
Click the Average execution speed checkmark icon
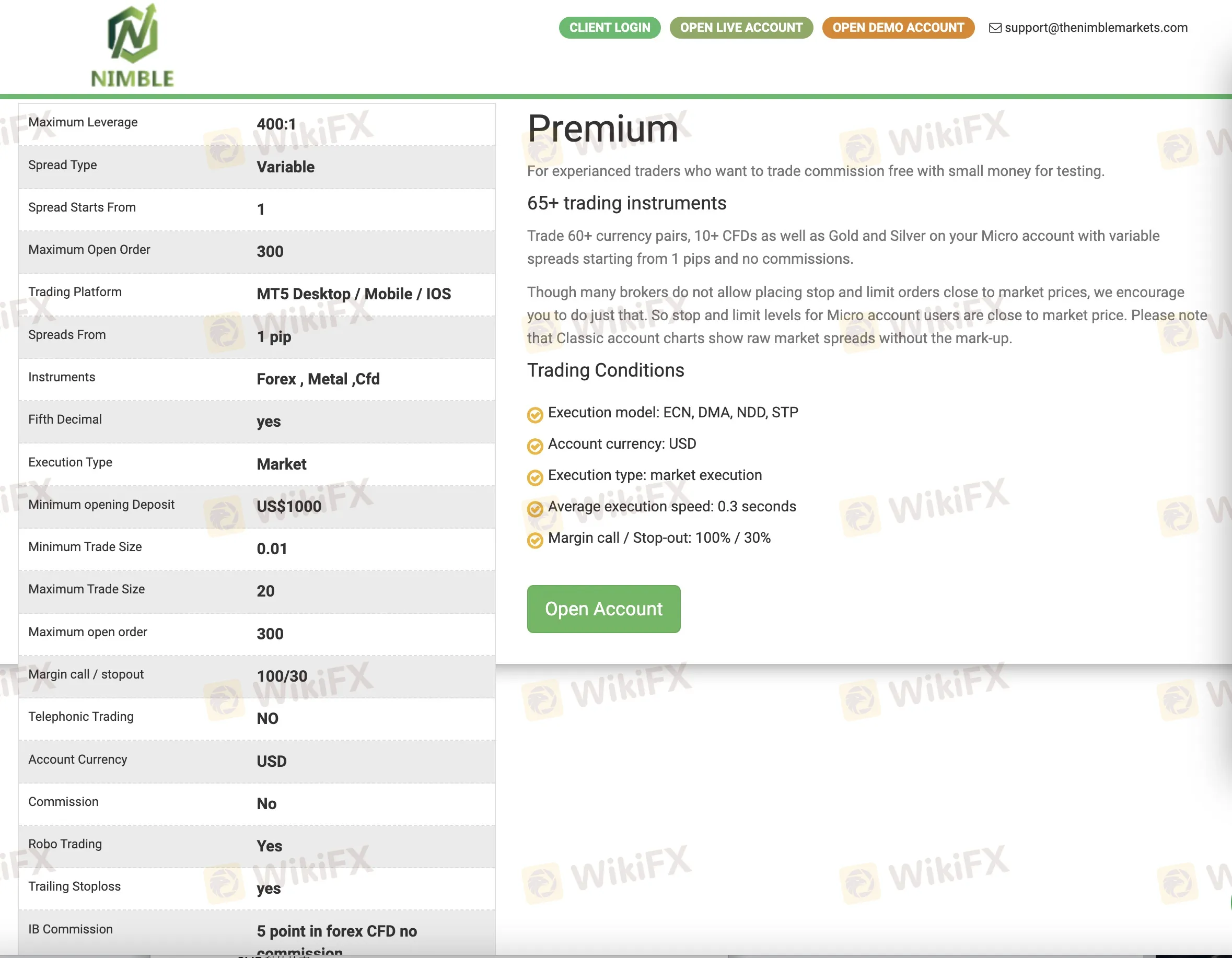(x=535, y=509)
